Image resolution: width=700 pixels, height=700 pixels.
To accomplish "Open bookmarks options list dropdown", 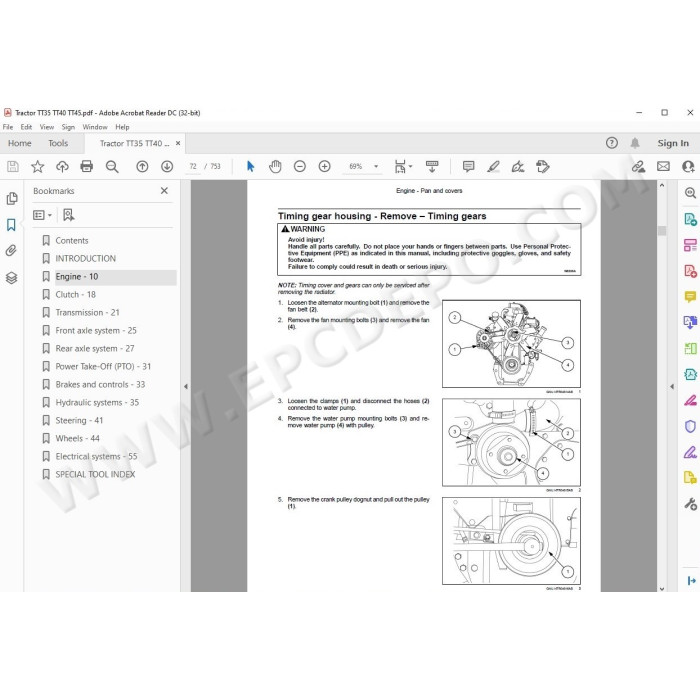I will coord(42,215).
